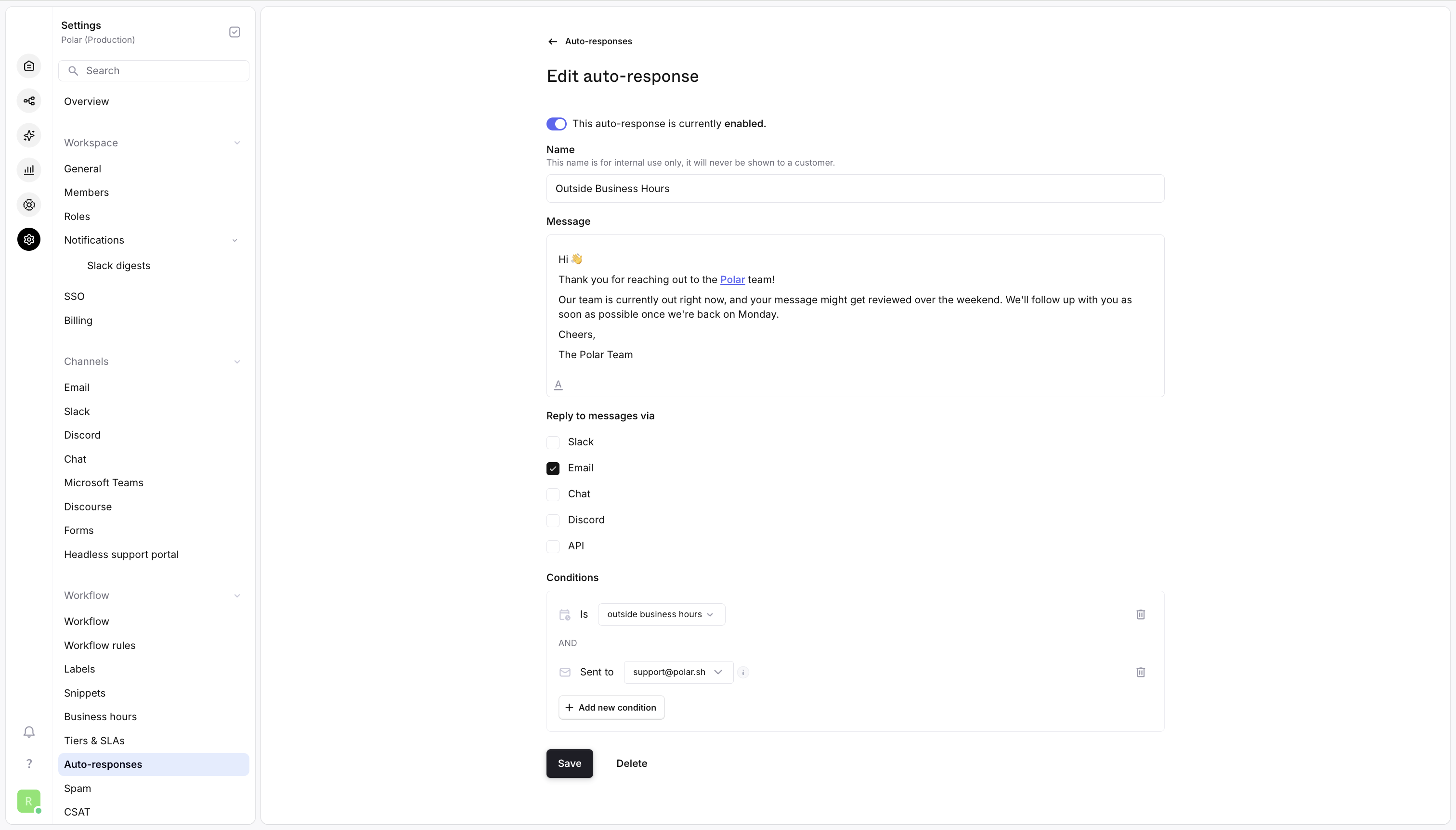The image size is (1456, 830).
Task: Uncheck the Email reply channel checkbox
Action: (553, 468)
